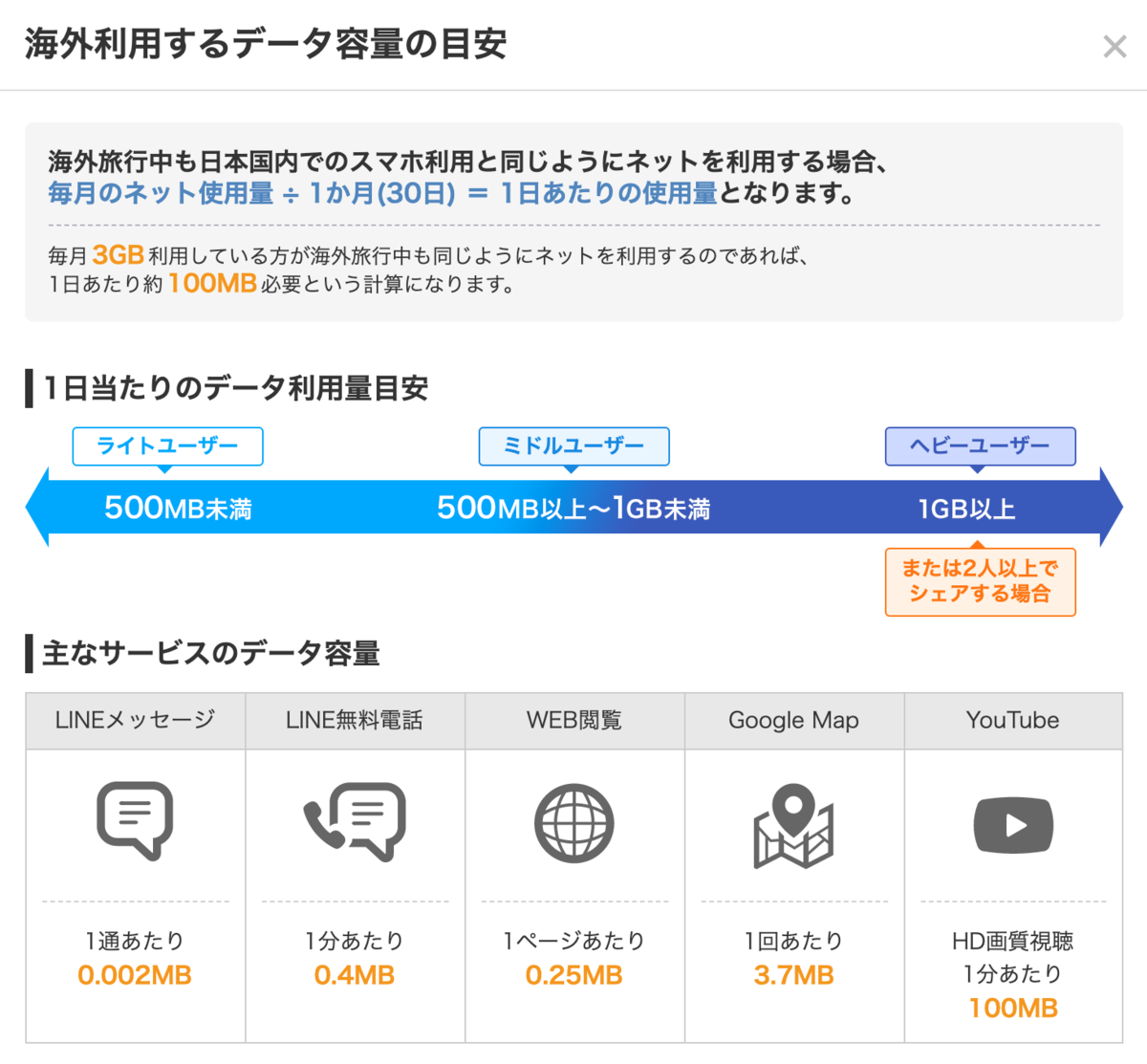Select the ライトユーザー label
1147x1064 pixels.
(167, 446)
